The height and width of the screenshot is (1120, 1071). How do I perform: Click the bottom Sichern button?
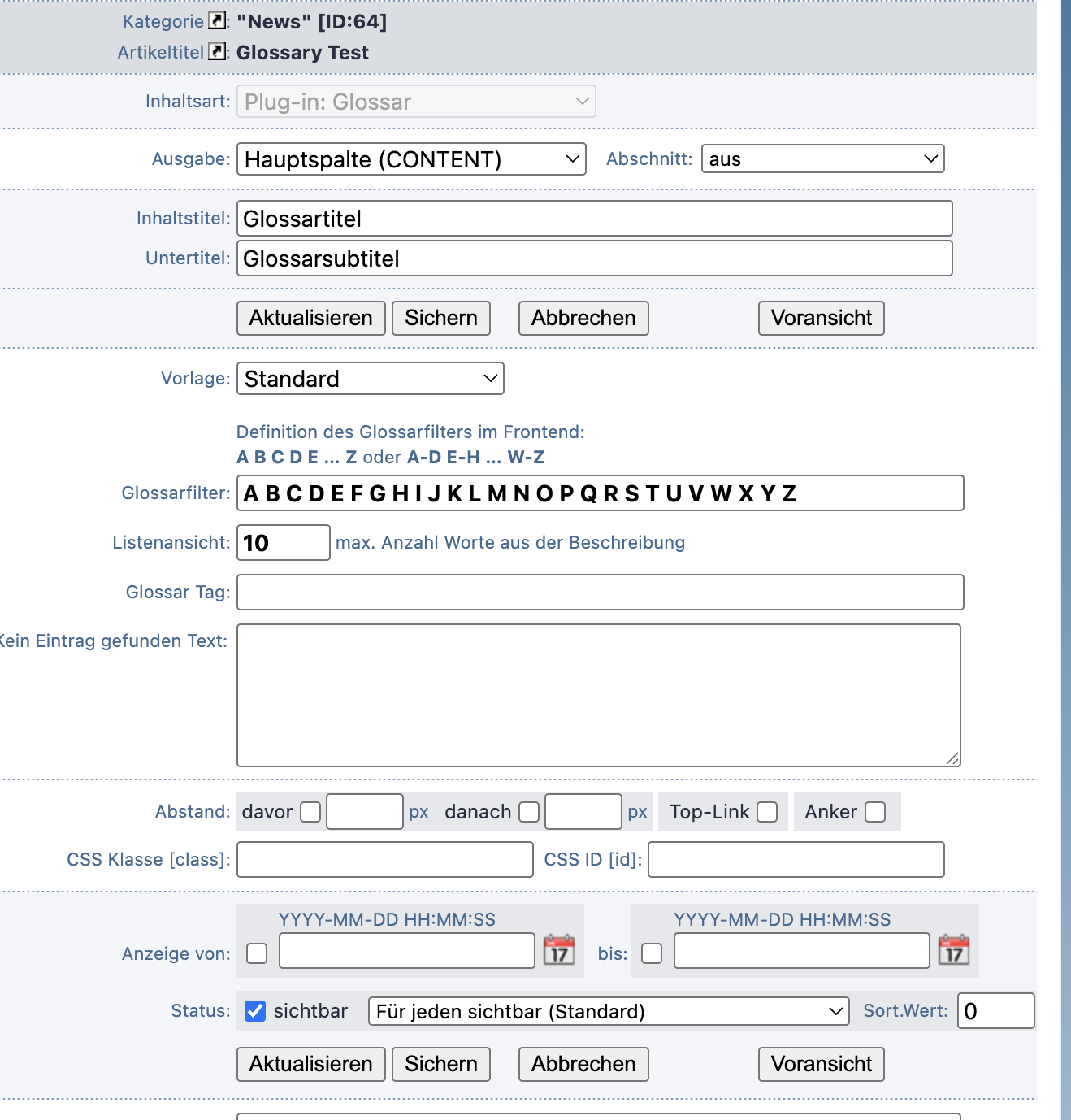click(441, 1064)
